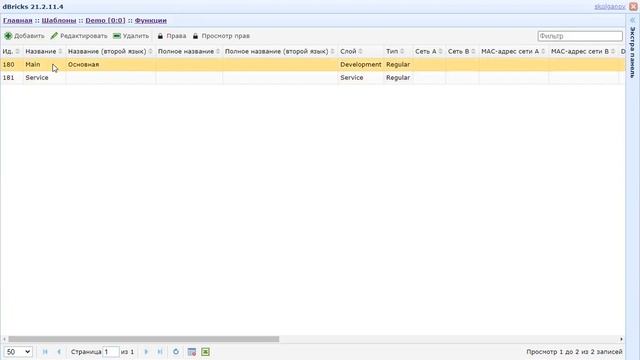The width and height of the screenshot is (640, 360).
Task: Click the scrollbar left arrow
Action: 4,339
